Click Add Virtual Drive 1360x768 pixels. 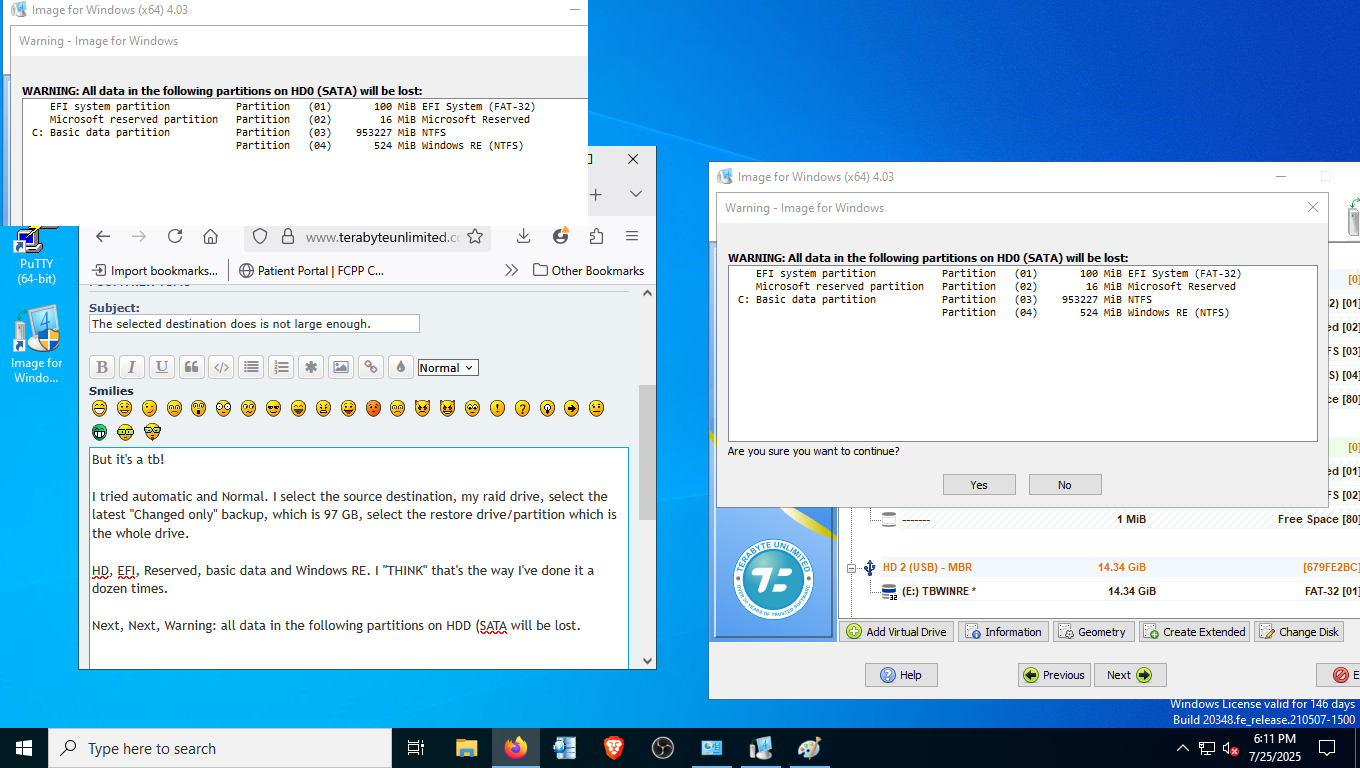click(896, 632)
